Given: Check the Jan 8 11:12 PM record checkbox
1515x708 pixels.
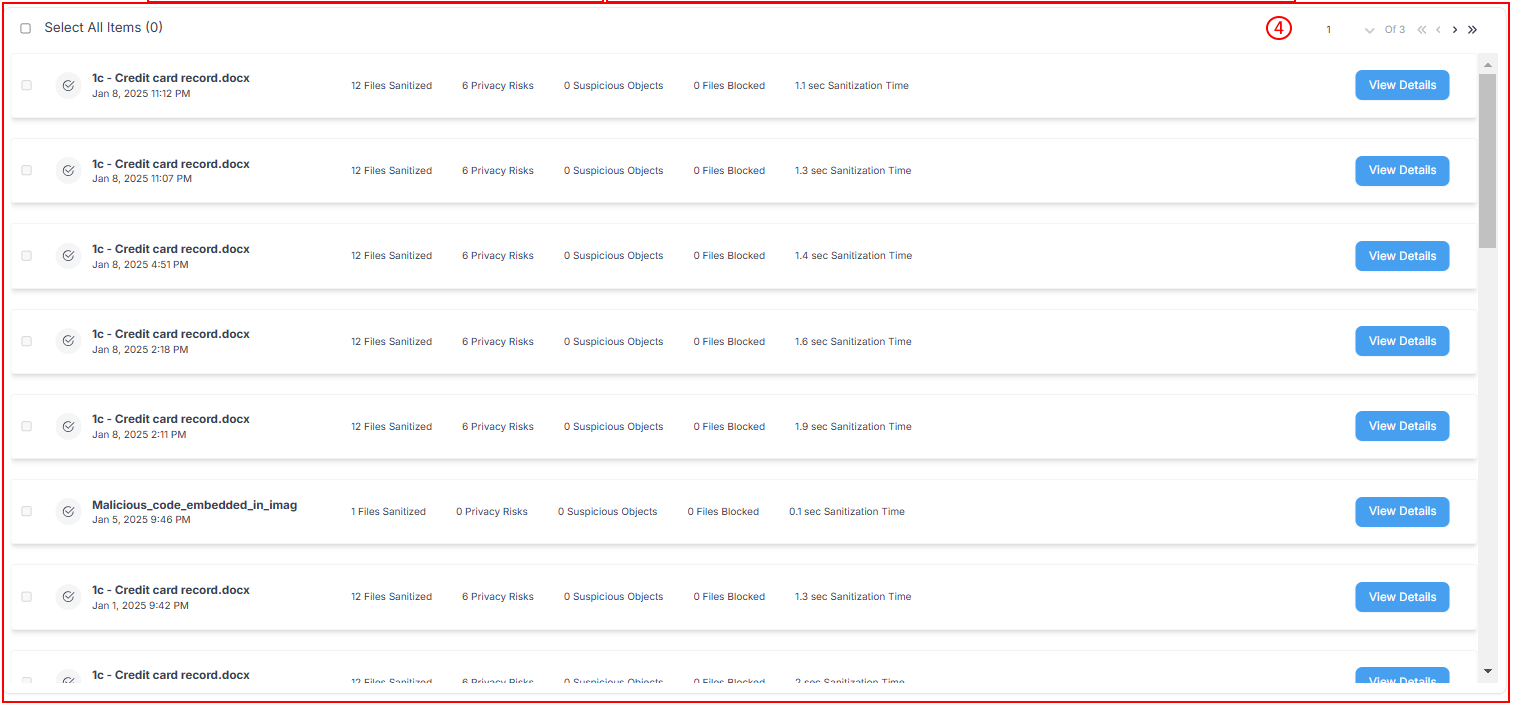Looking at the screenshot, I should coord(27,85).
